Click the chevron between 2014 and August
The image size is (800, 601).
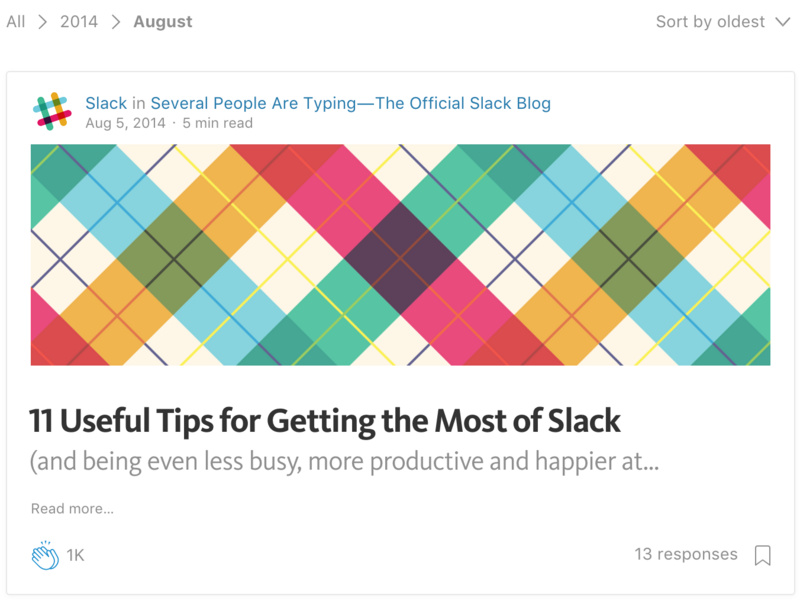(116, 22)
